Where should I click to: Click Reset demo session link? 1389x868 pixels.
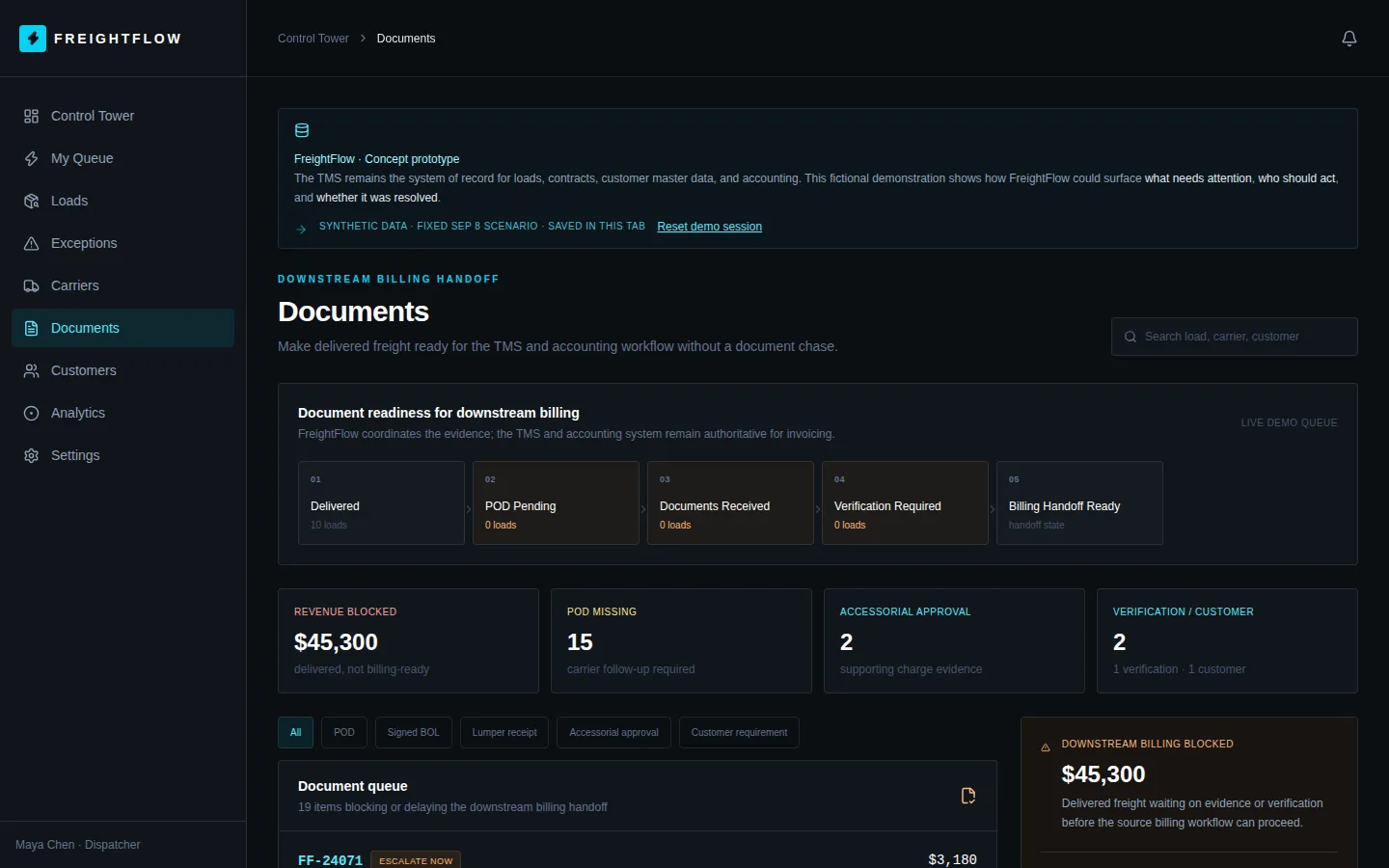pos(710,227)
